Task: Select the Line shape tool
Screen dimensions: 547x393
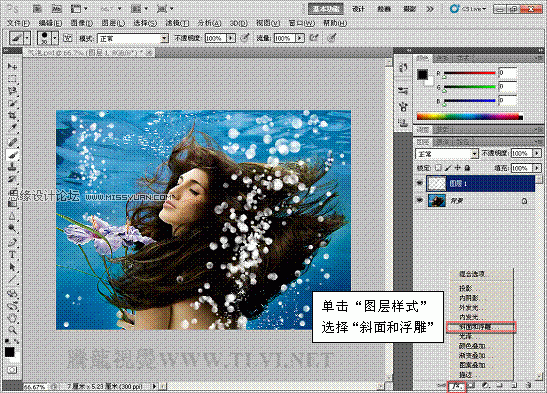Action: click(x=12, y=279)
